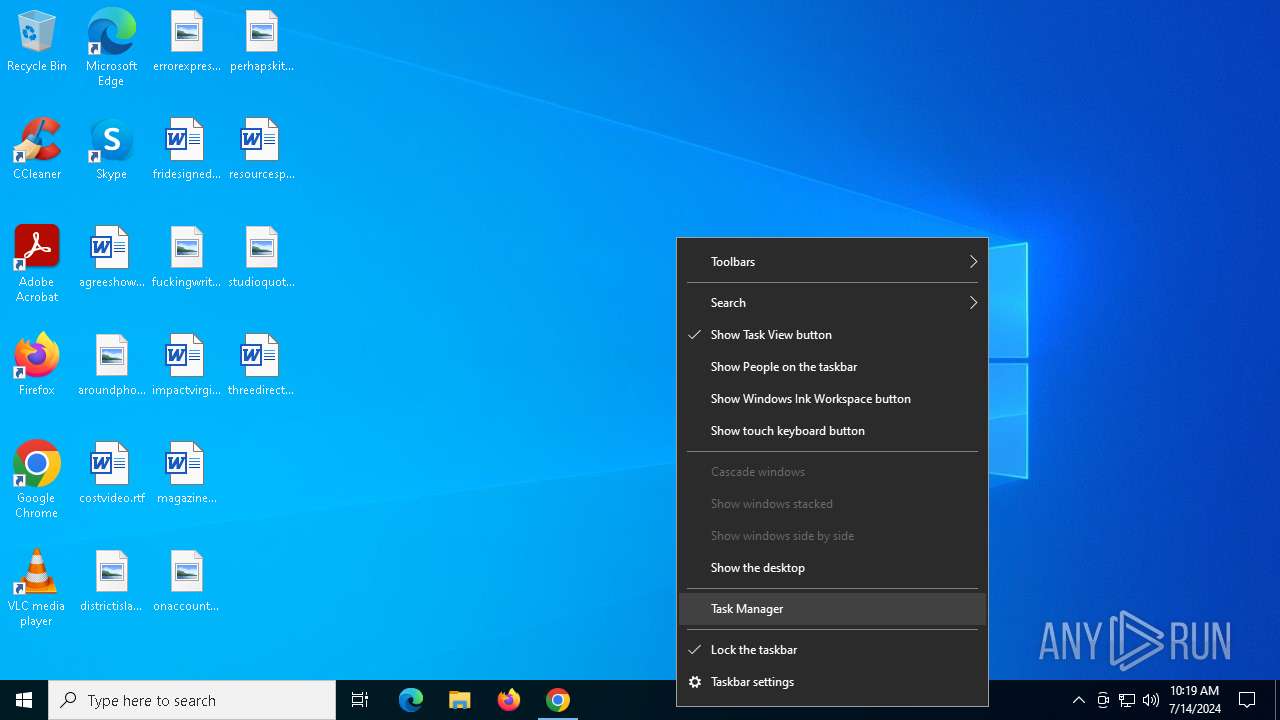Enable Show People on the taskbar

point(832,367)
